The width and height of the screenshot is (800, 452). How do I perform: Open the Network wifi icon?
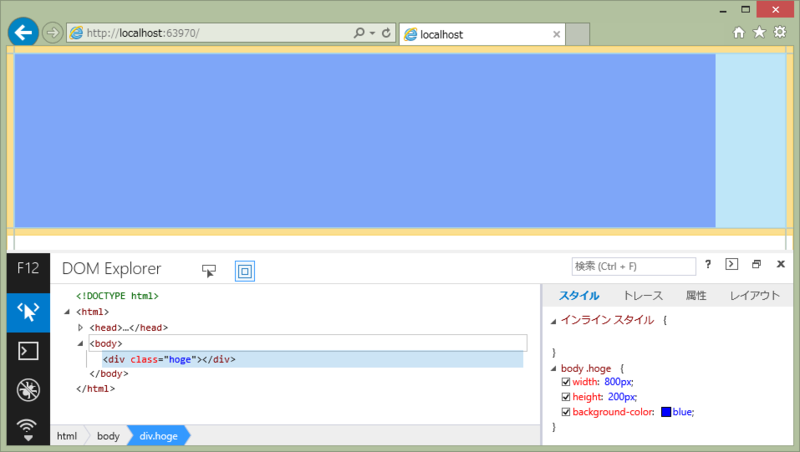coord(28,430)
